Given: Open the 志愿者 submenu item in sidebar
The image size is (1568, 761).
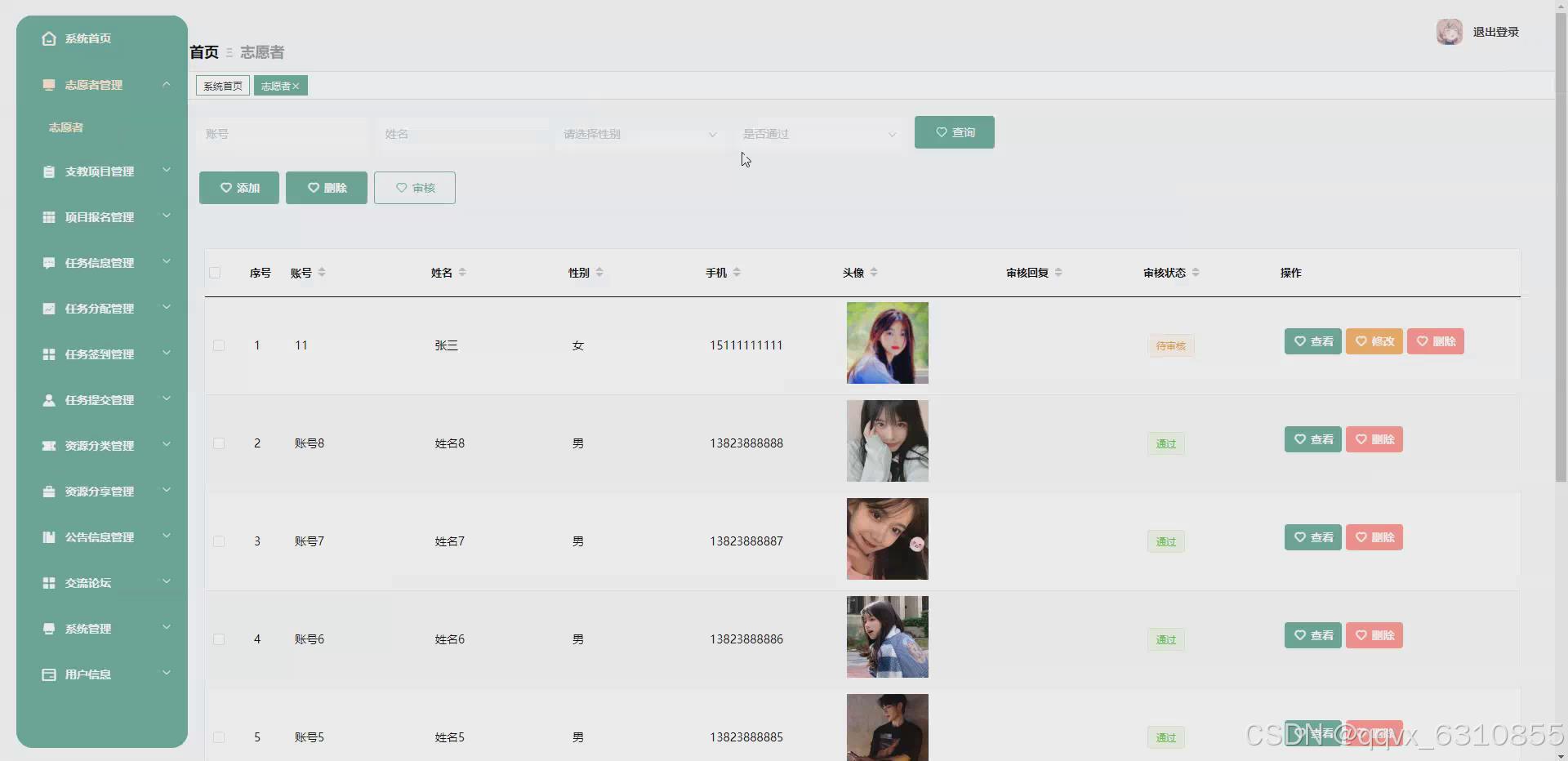Looking at the screenshot, I should click(66, 127).
